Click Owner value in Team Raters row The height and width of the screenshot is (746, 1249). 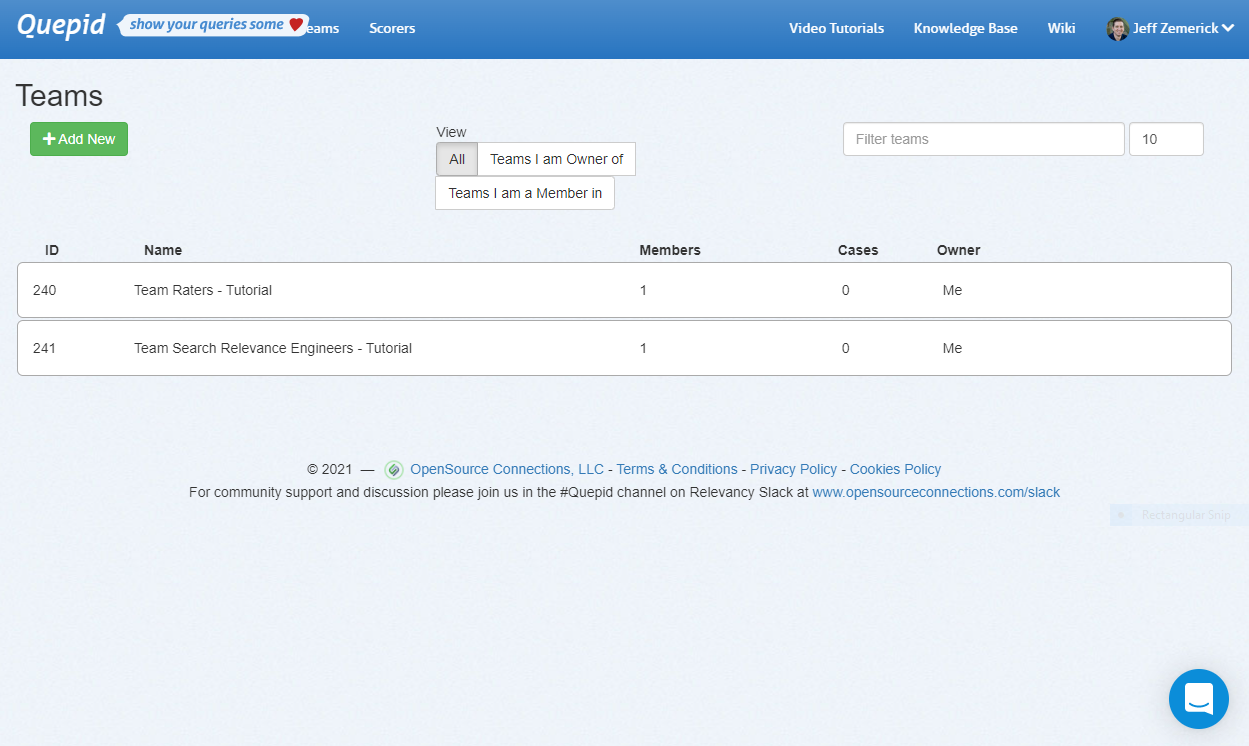pos(952,290)
